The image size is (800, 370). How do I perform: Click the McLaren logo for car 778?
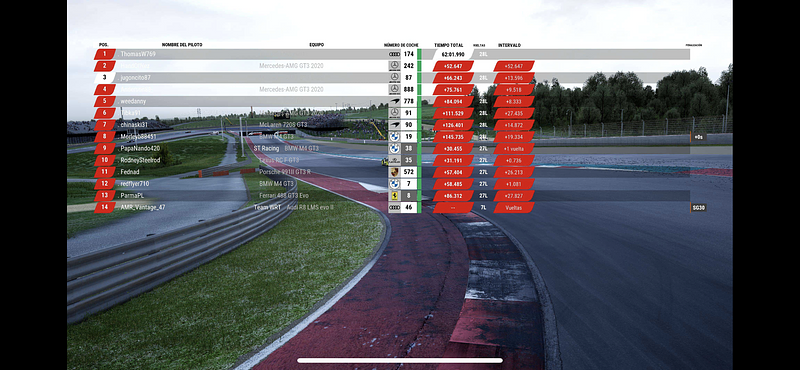click(x=394, y=101)
